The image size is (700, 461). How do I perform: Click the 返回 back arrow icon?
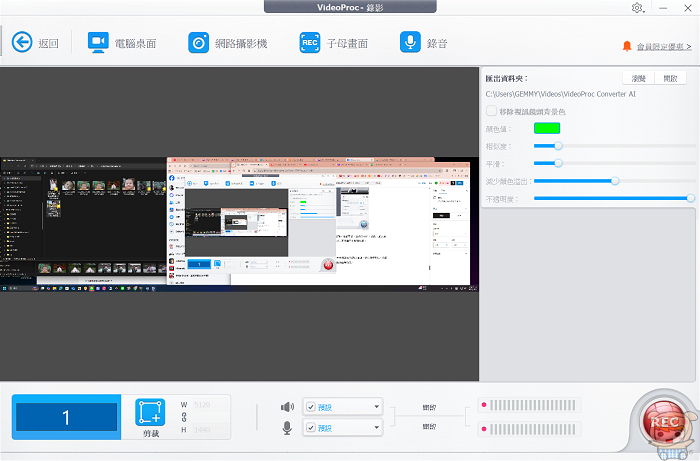tap(22, 42)
